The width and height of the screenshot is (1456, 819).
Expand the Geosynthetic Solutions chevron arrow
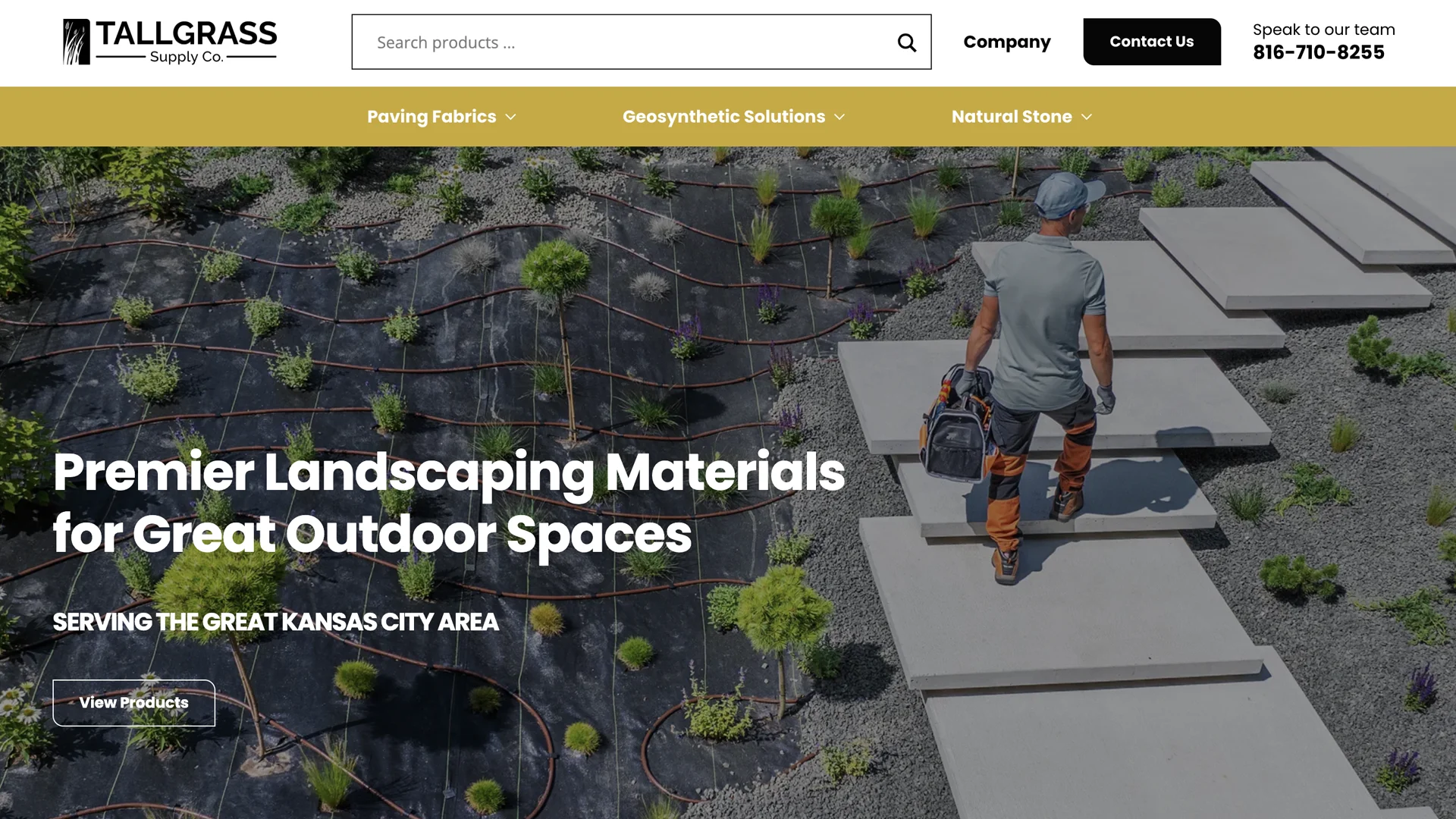(839, 118)
